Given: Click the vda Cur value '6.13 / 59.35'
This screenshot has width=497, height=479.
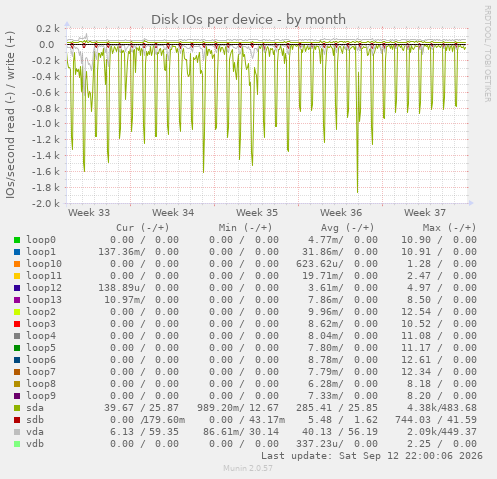Looking at the screenshot, I should click(x=144, y=432).
